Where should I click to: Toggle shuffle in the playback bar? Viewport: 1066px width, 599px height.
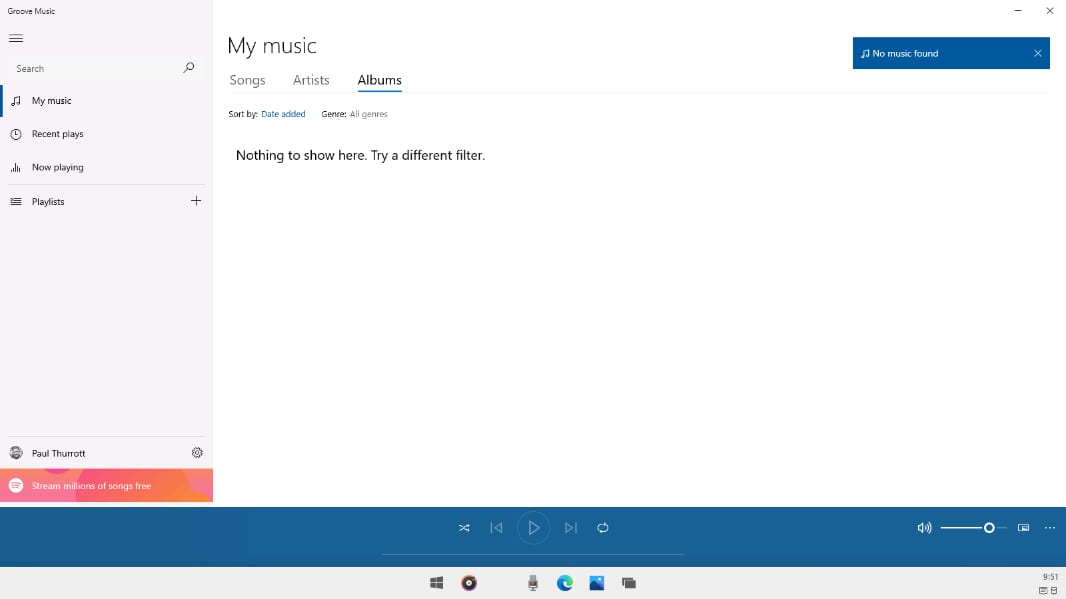coord(464,528)
